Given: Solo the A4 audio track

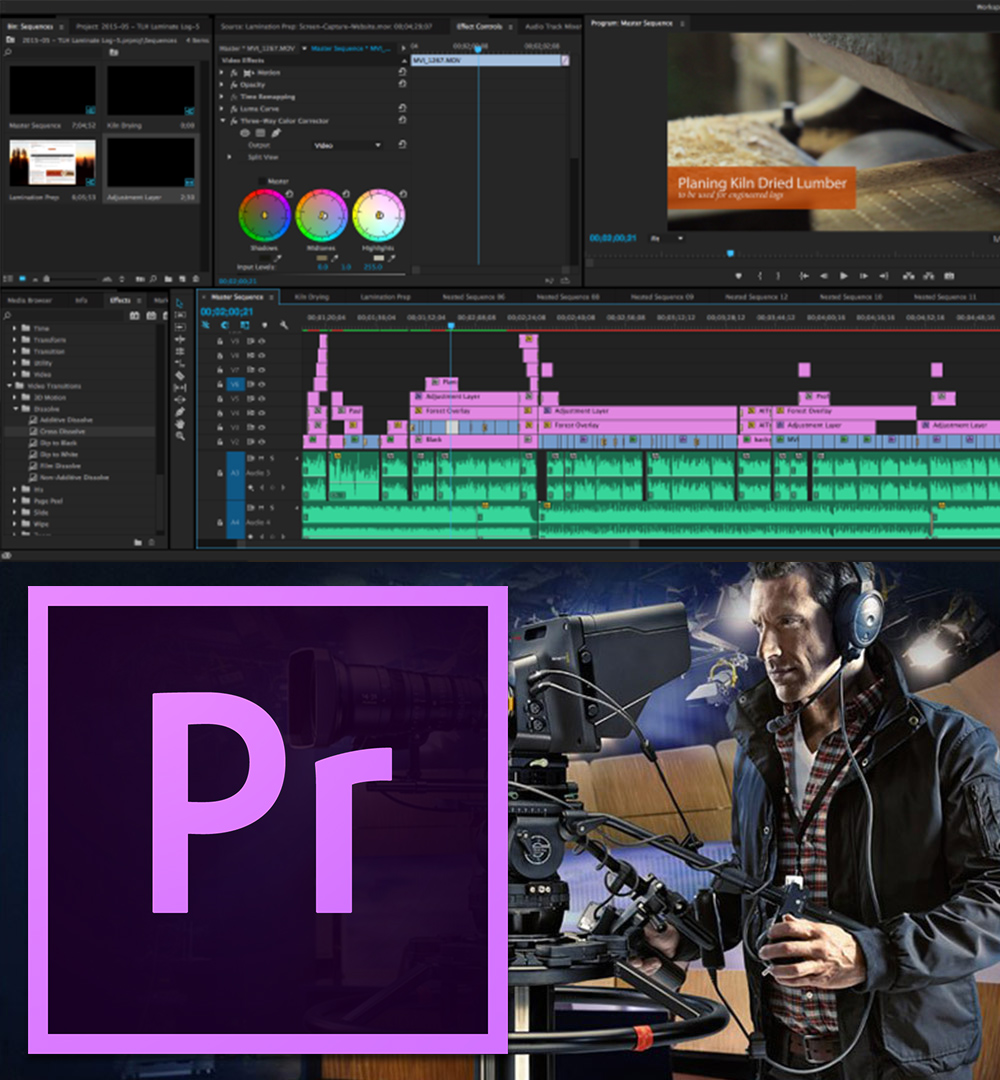Looking at the screenshot, I should tap(272, 508).
